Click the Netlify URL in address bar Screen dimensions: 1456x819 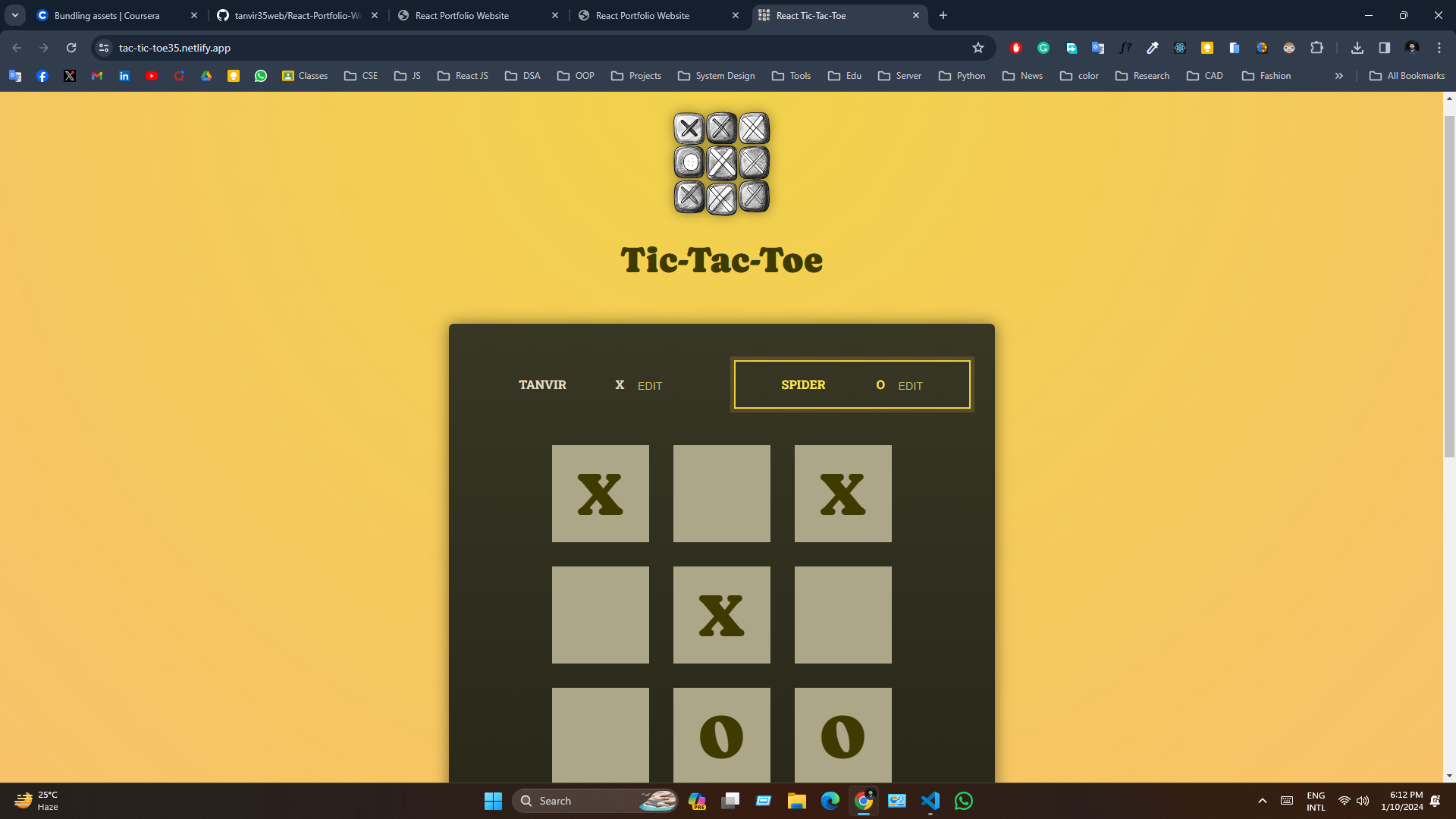[174, 47]
